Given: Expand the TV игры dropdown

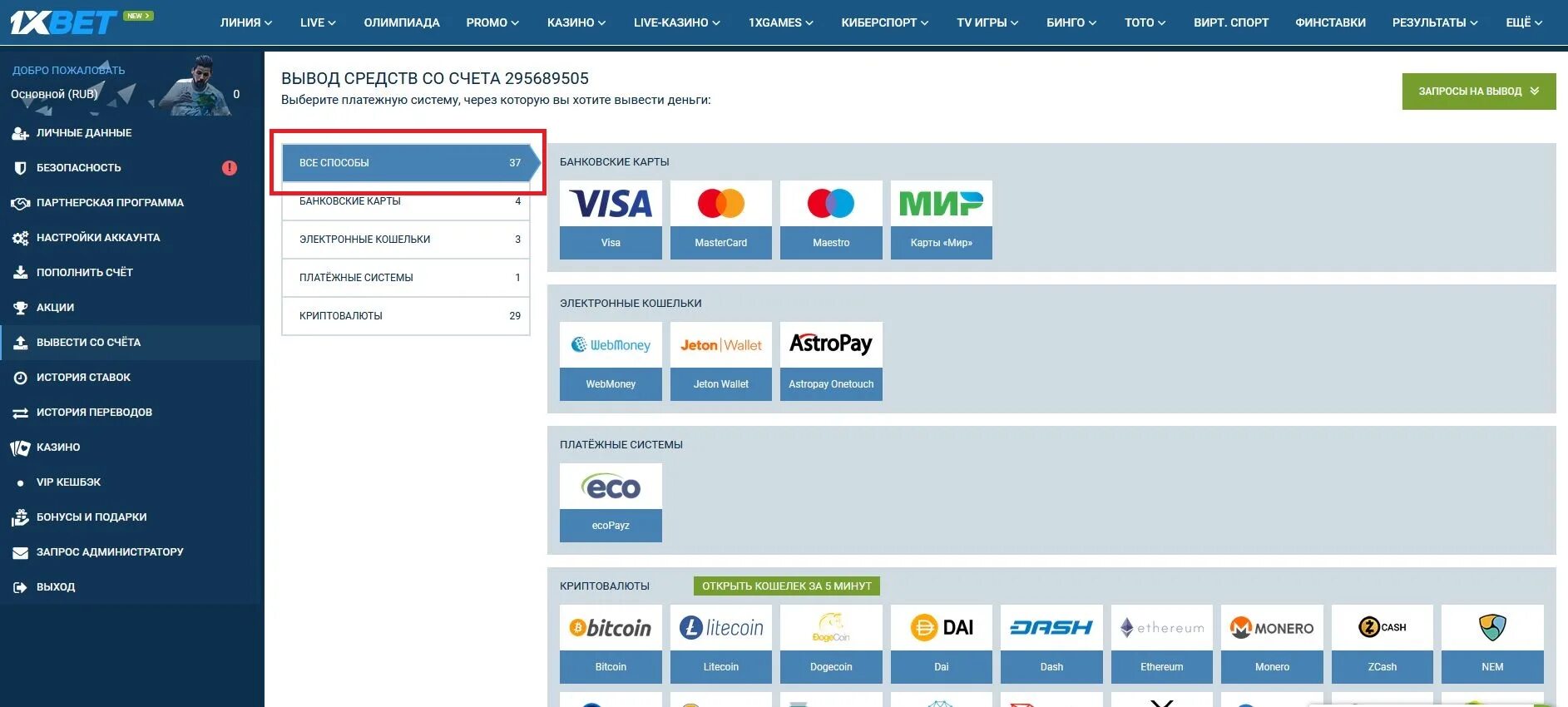Looking at the screenshot, I should (x=987, y=22).
